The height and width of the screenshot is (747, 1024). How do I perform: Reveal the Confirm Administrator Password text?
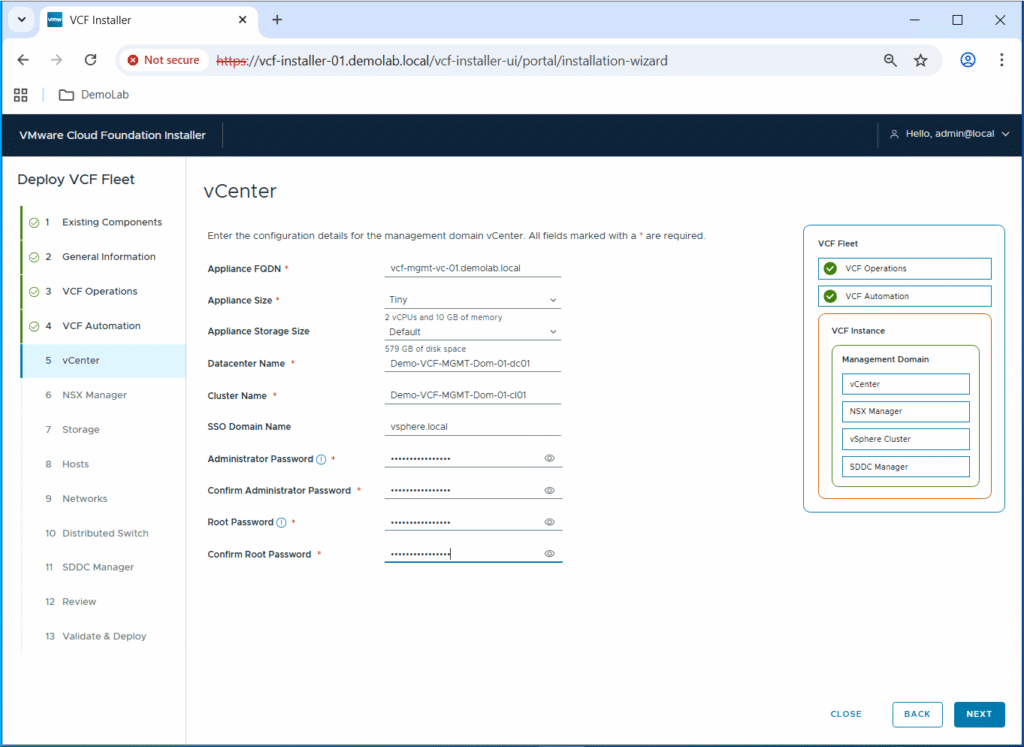[x=549, y=490]
